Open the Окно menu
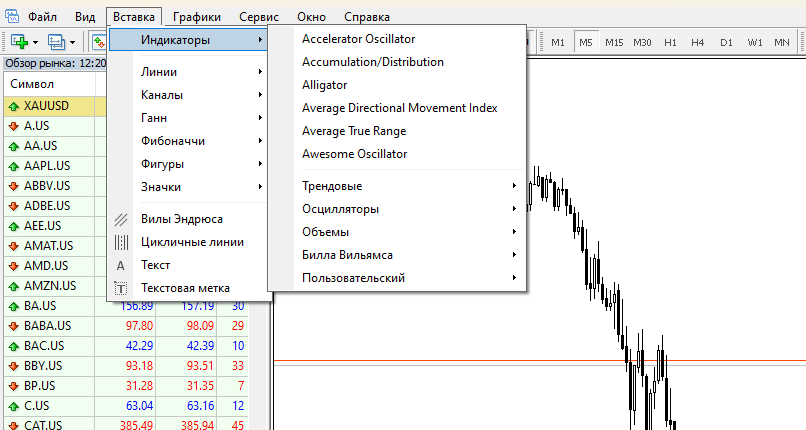Image resolution: width=806 pixels, height=430 pixels. (312, 16)
